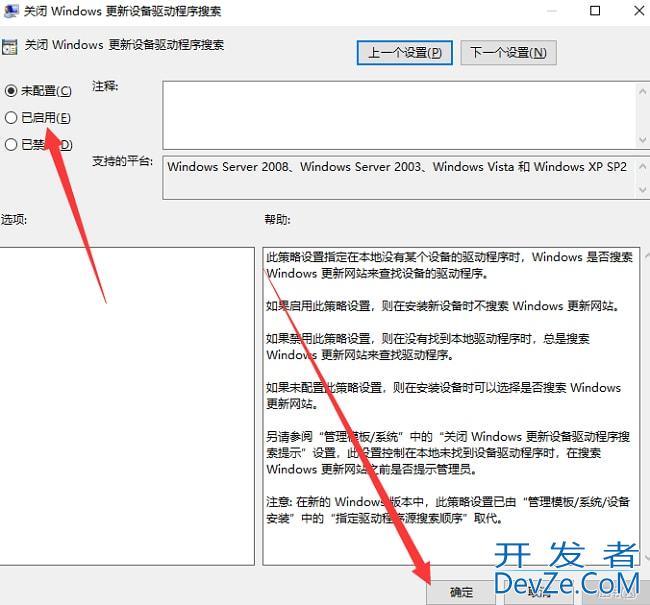650x605 pixels.
Task: Click the help note starting 注意: 在新的
Action: pyautogui.click(x=448, y=510)
